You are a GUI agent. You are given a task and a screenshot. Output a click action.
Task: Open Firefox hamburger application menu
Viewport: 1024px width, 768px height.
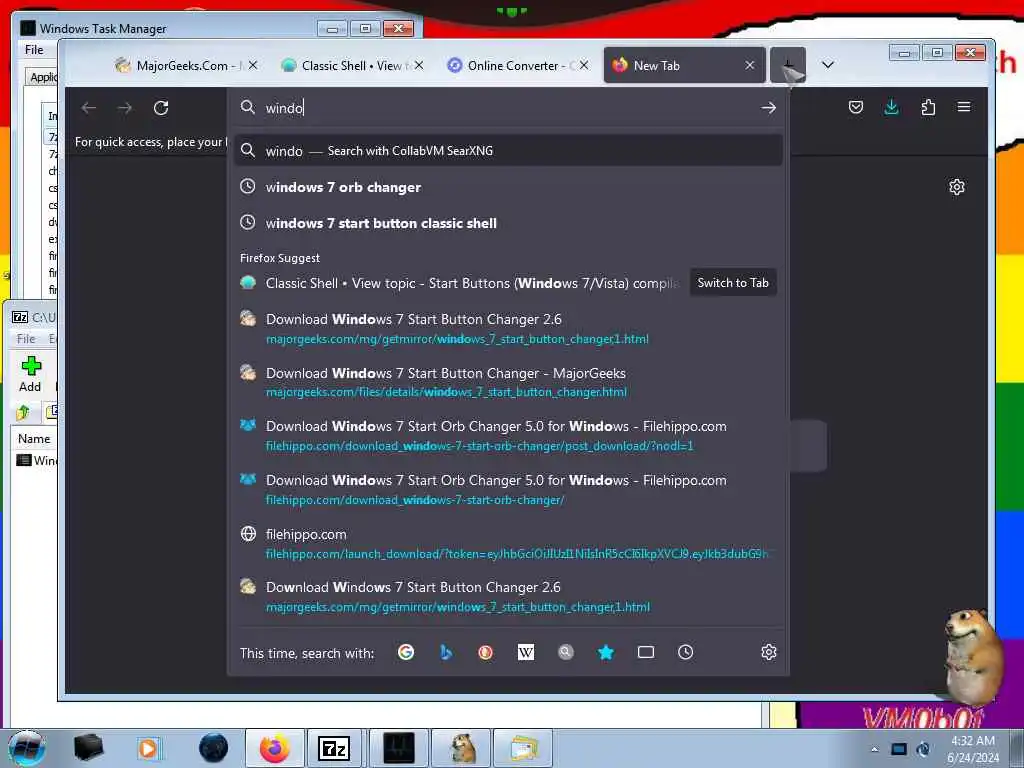964,107
